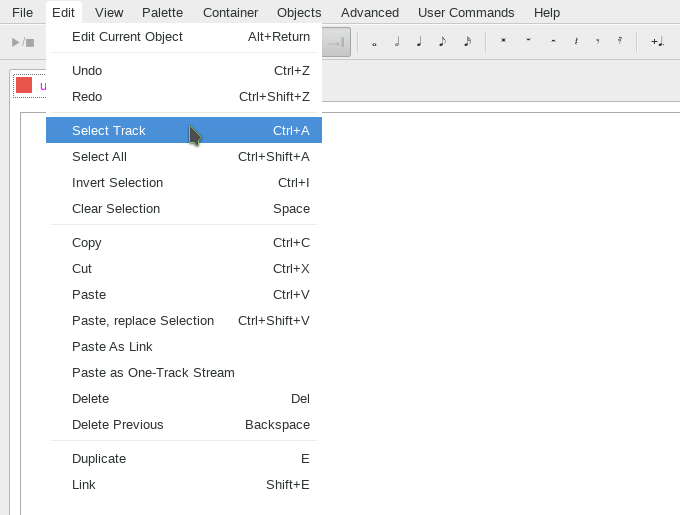The height and width of the screenshot is (515, 680).
Task: Click the add dot to note icon
Action: [x=657, y=42]
